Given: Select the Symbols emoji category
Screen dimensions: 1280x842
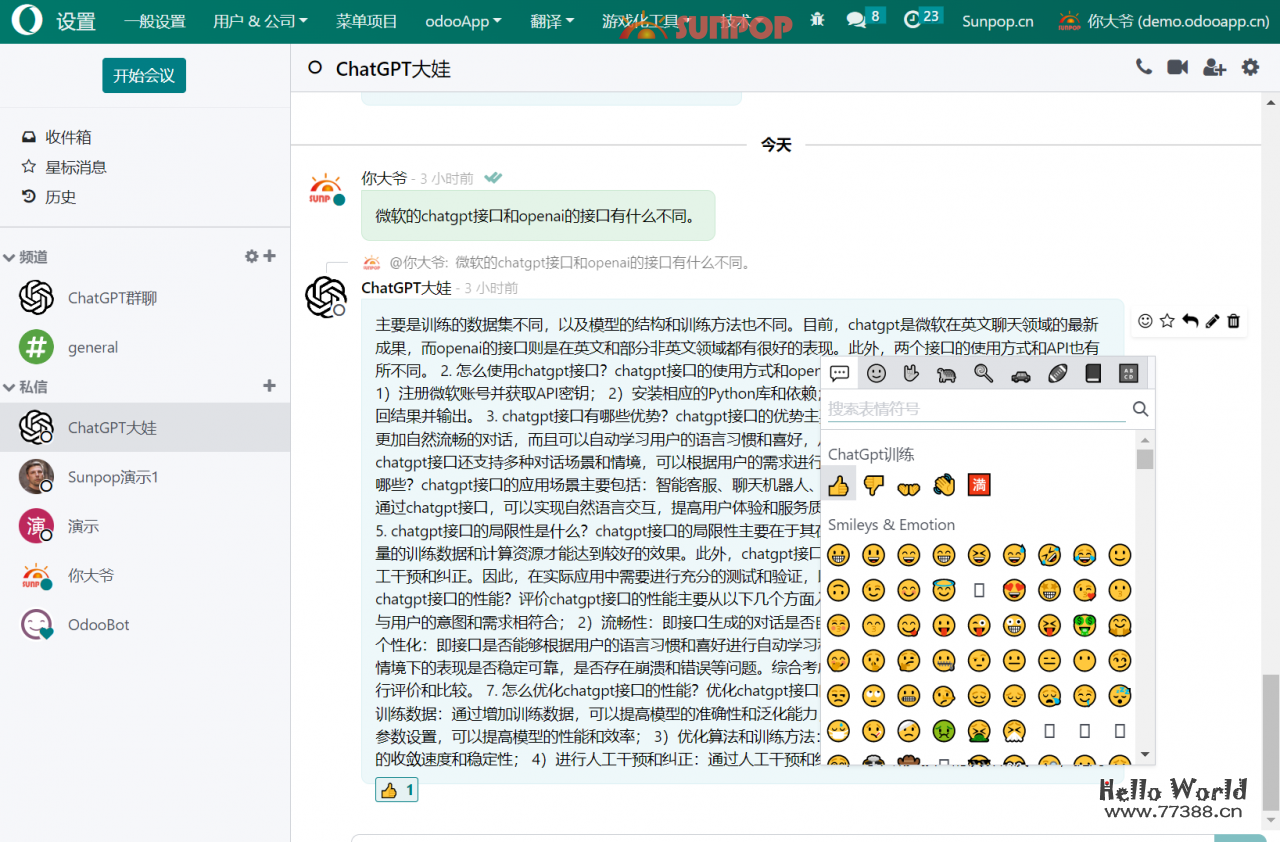Looking at the screenshot, I should click(x=1128, y=373).
